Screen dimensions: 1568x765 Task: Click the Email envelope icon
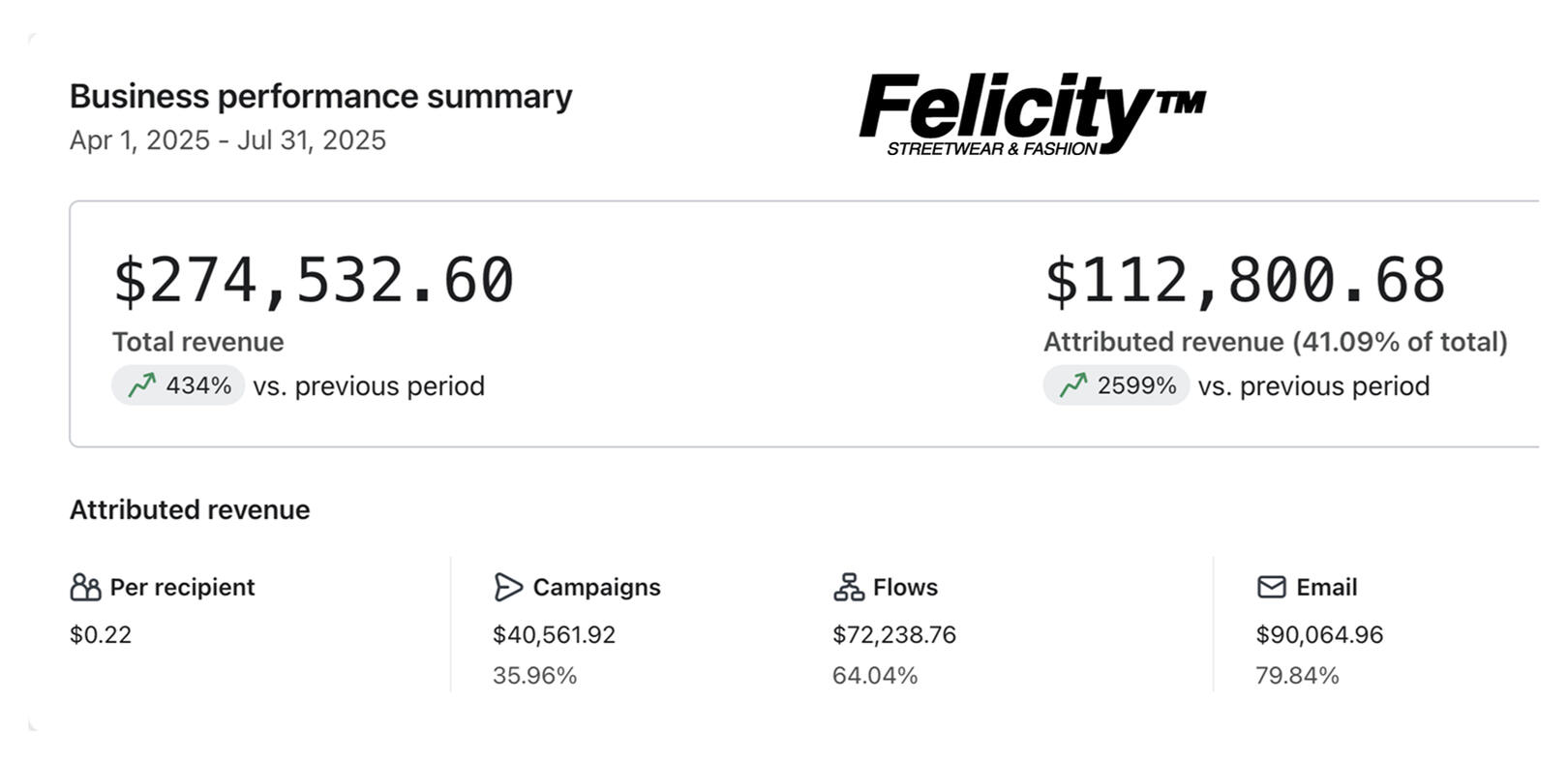(x=1272, y=587)
